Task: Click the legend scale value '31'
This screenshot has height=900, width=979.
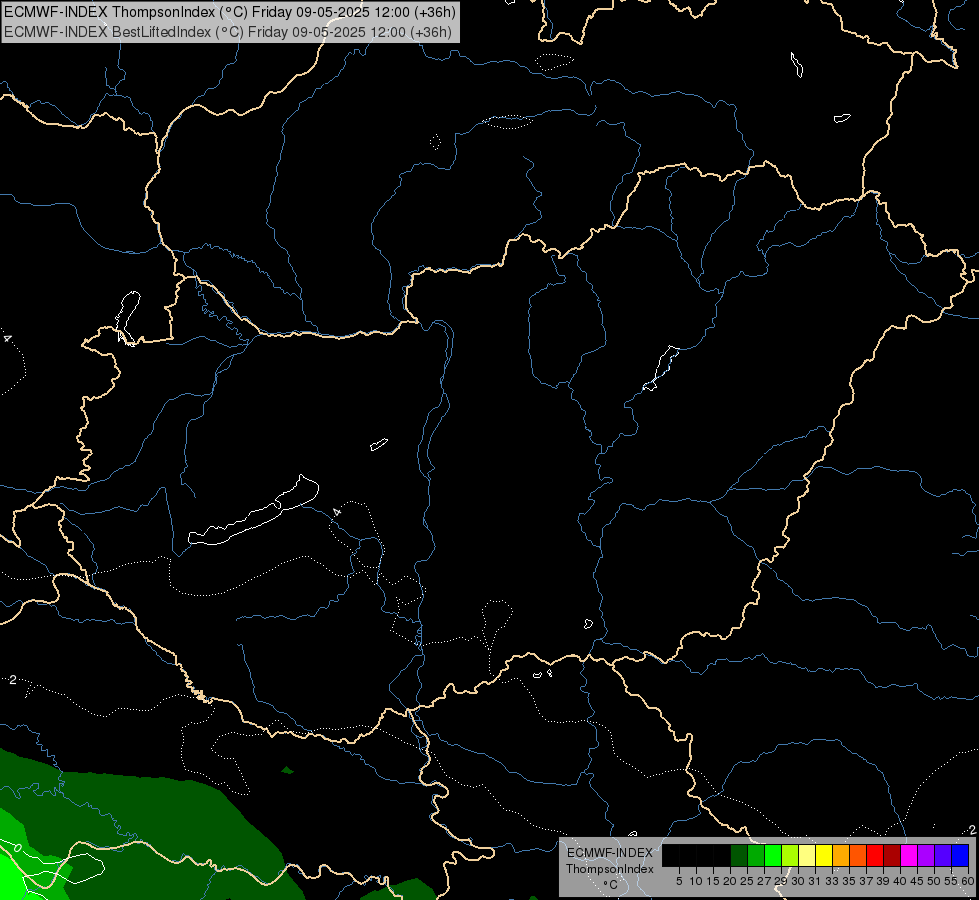Action: coord(815,881)
